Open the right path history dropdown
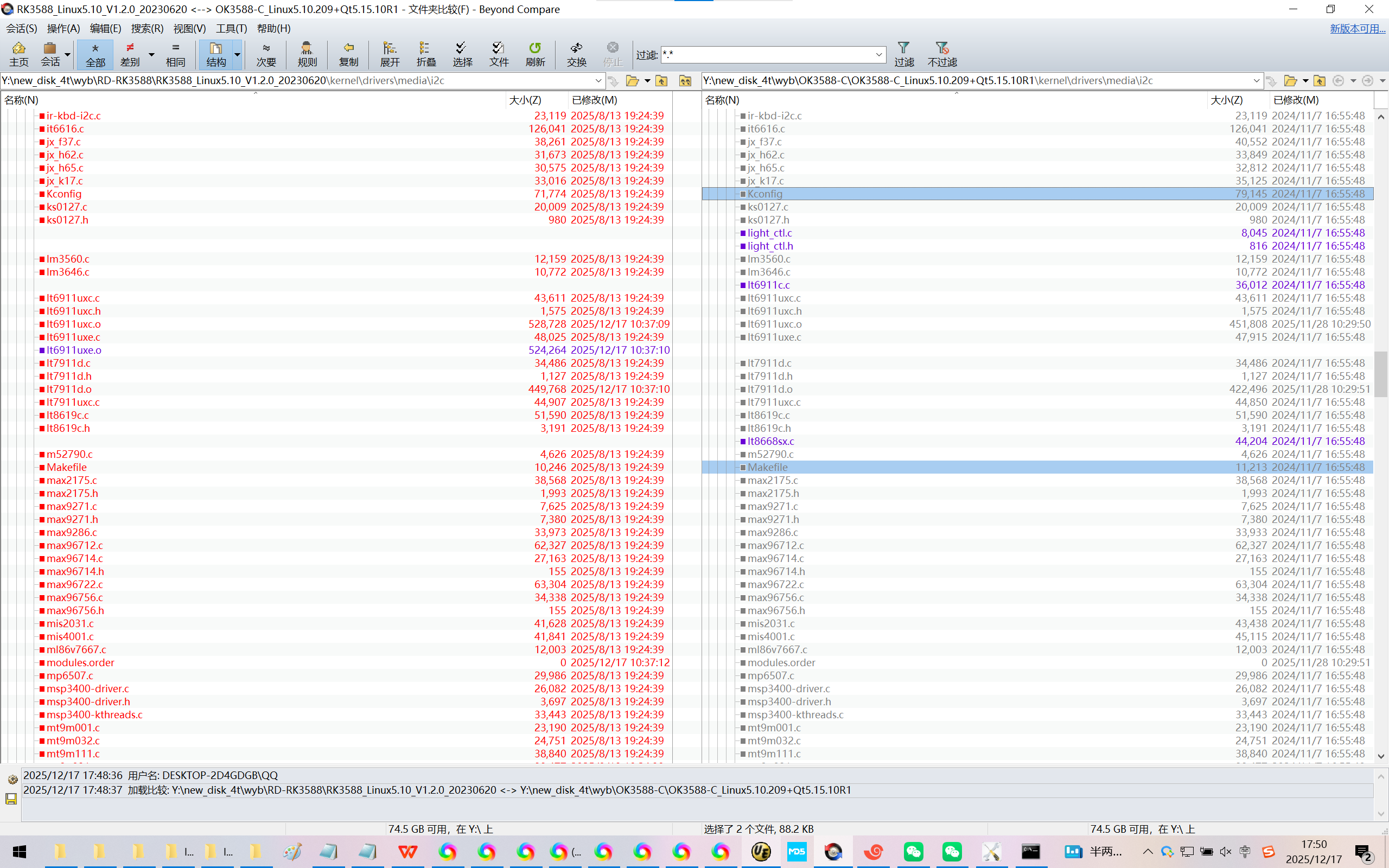The image size is (1389, 868). [x=1256, y=81]
